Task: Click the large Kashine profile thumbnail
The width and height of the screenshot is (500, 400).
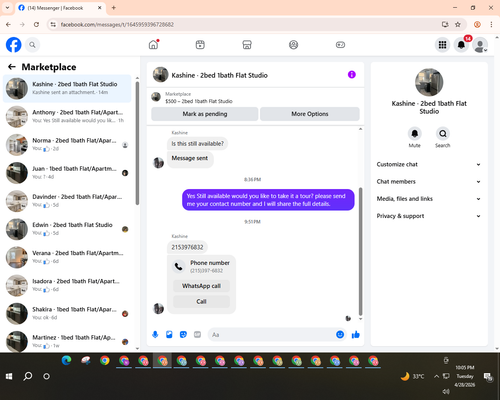Action: 429,82
